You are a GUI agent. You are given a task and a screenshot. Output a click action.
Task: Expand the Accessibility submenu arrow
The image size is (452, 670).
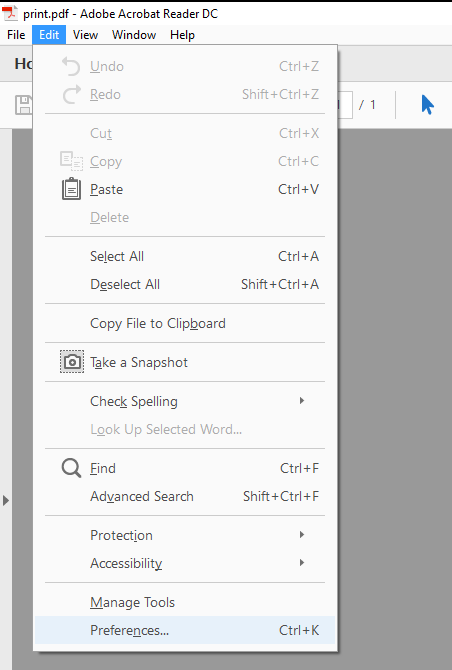point(302,563)
